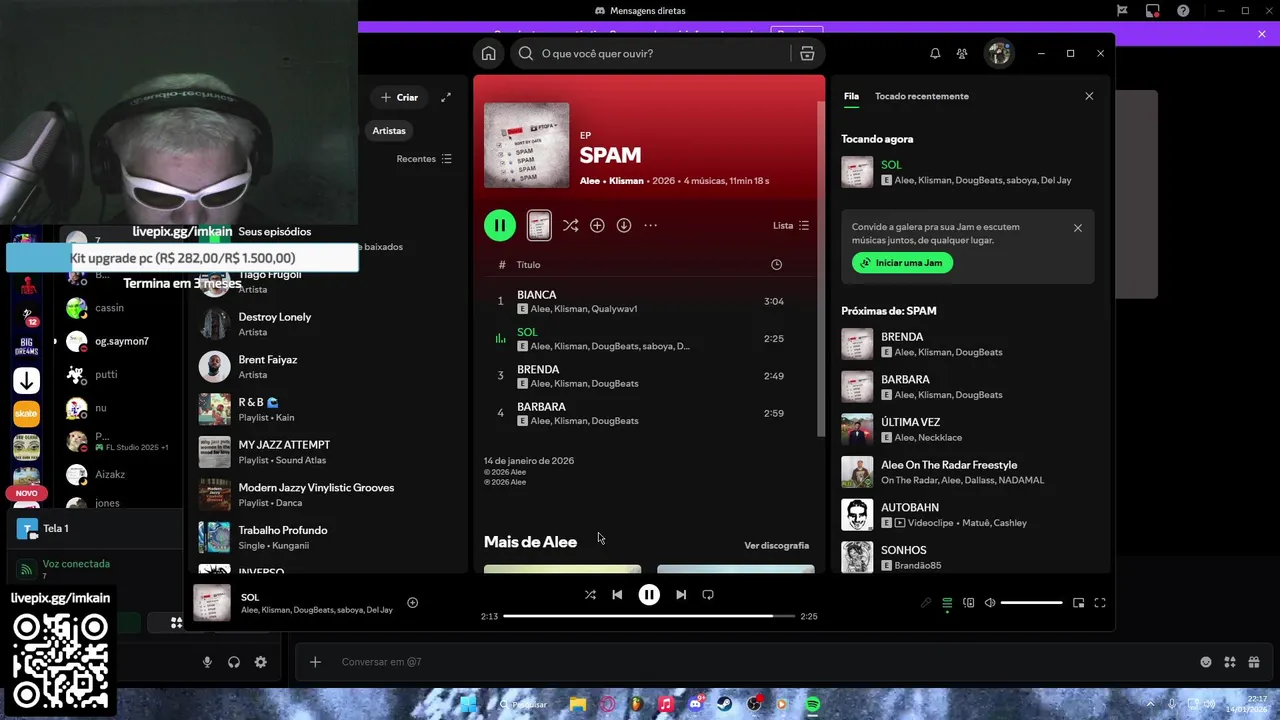This screenshot has height=720, width=1280.
Task: Seek within the song progress bar
Action: pyautogui.click(x=649, y=616)
